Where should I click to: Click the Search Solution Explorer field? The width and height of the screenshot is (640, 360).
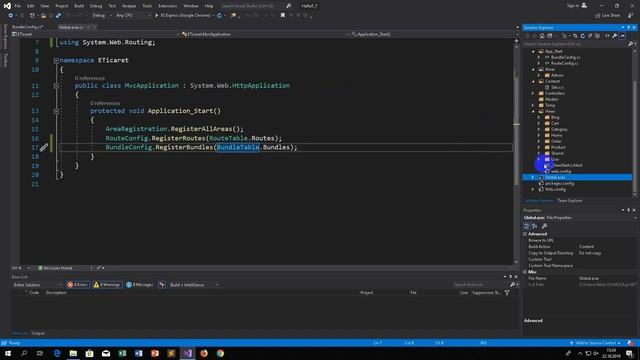[576, 44]
